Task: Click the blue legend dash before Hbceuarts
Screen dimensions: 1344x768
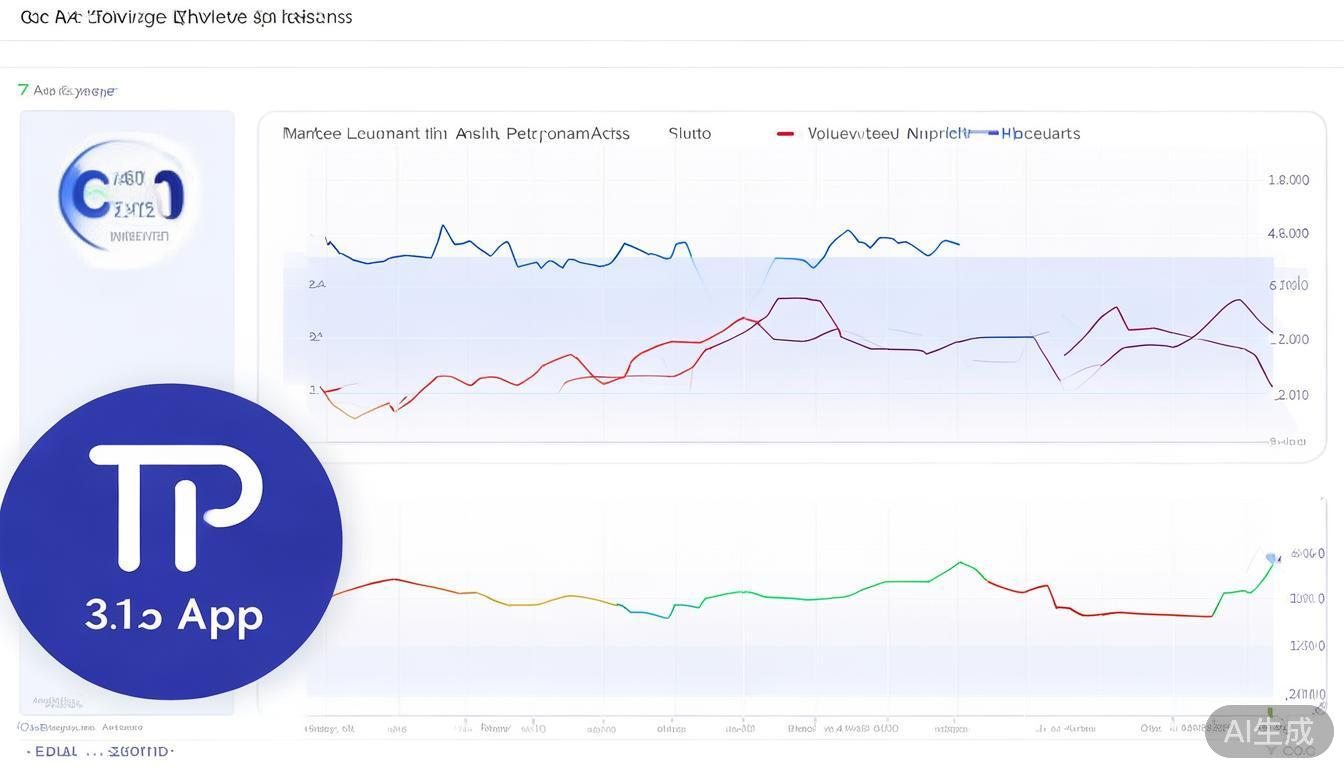Action: pos(991,133)
